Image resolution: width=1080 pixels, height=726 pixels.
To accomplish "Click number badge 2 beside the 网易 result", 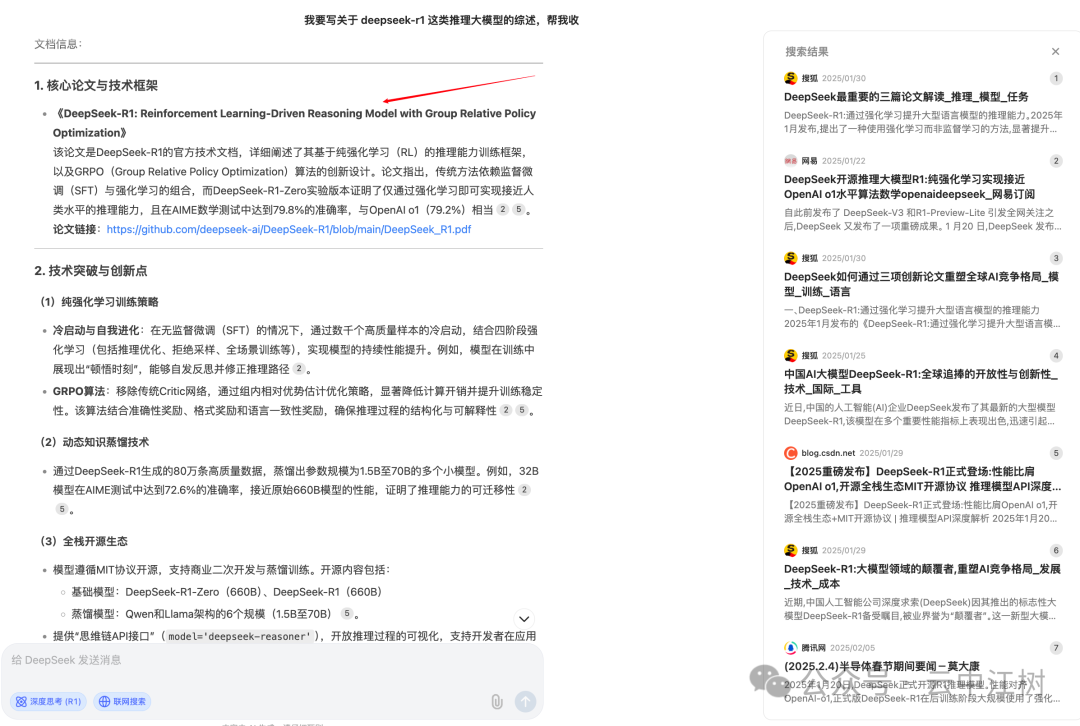I will tap(1056, 160).
